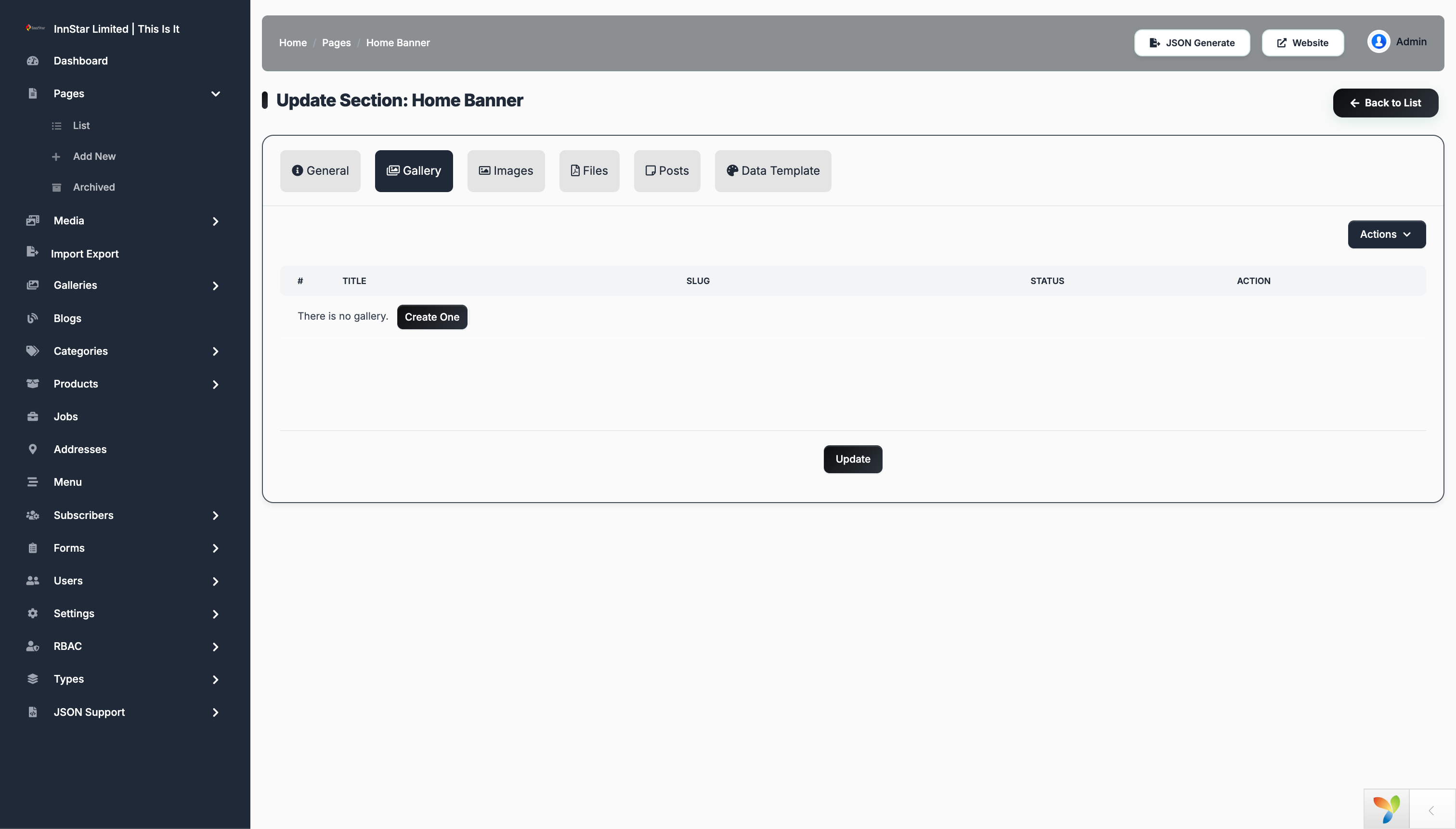The height and width of the screenshot is (829, 1456).
Task: Click the Import Export icon in sidebar
Action: pyautogui.click(x=32, y=252)
